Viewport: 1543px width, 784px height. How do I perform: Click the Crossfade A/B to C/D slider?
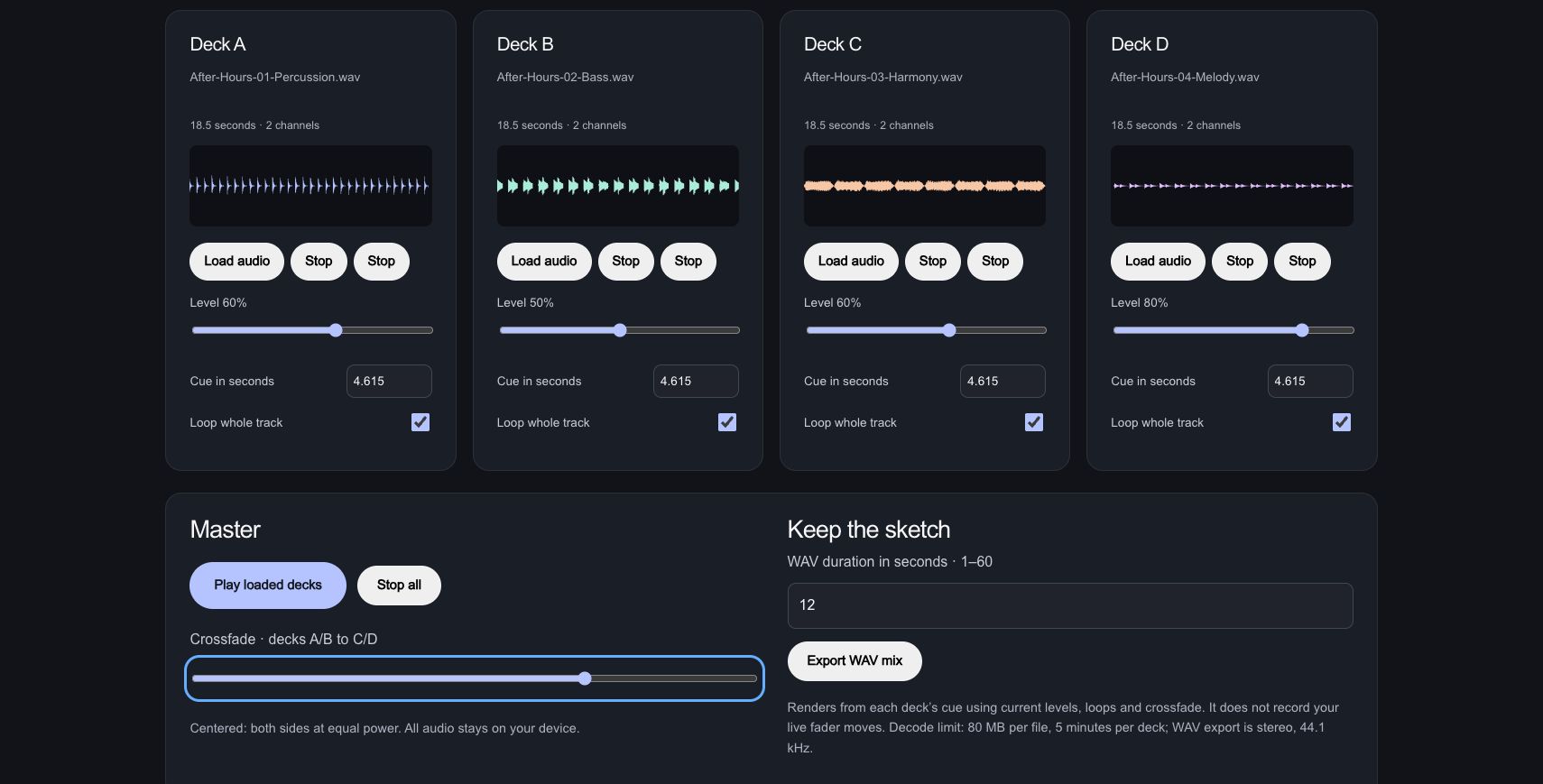pos(475,678)
